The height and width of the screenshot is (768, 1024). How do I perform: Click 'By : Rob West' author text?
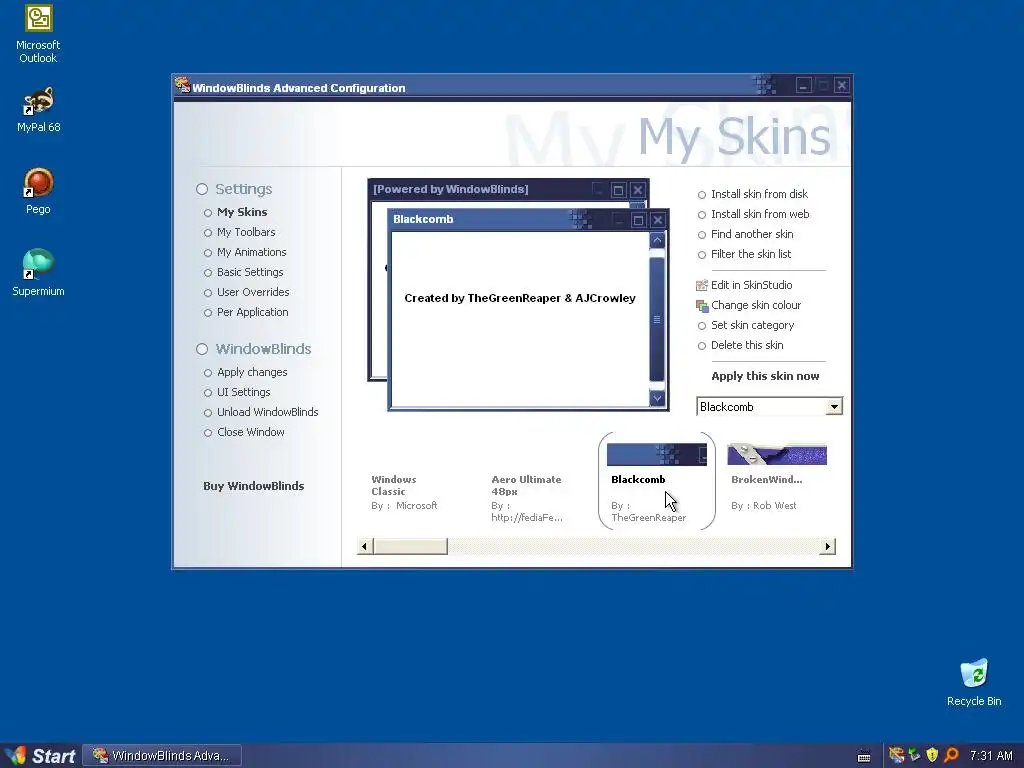pos(763,505)
